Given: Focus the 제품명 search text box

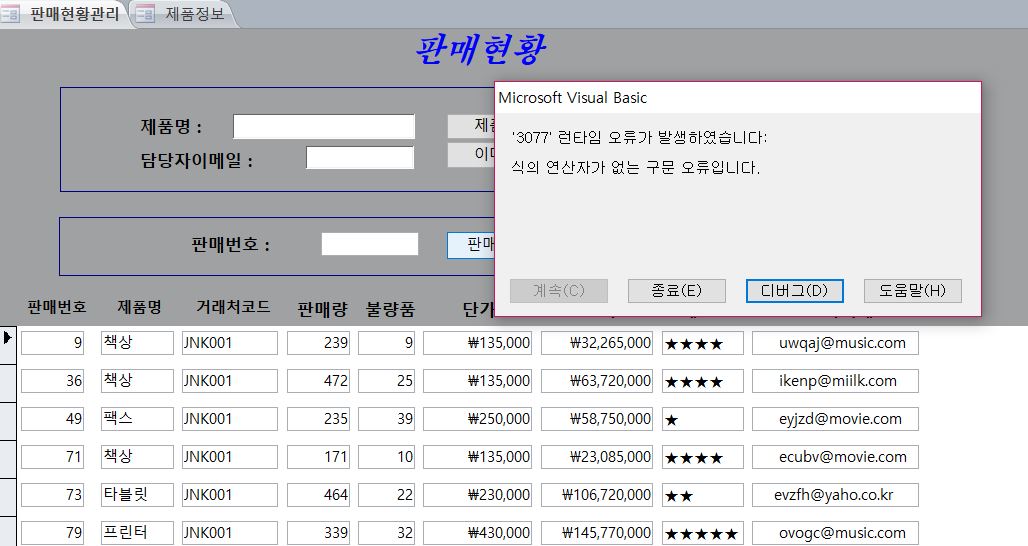Looking at the screenshot, I should (323, 127).
